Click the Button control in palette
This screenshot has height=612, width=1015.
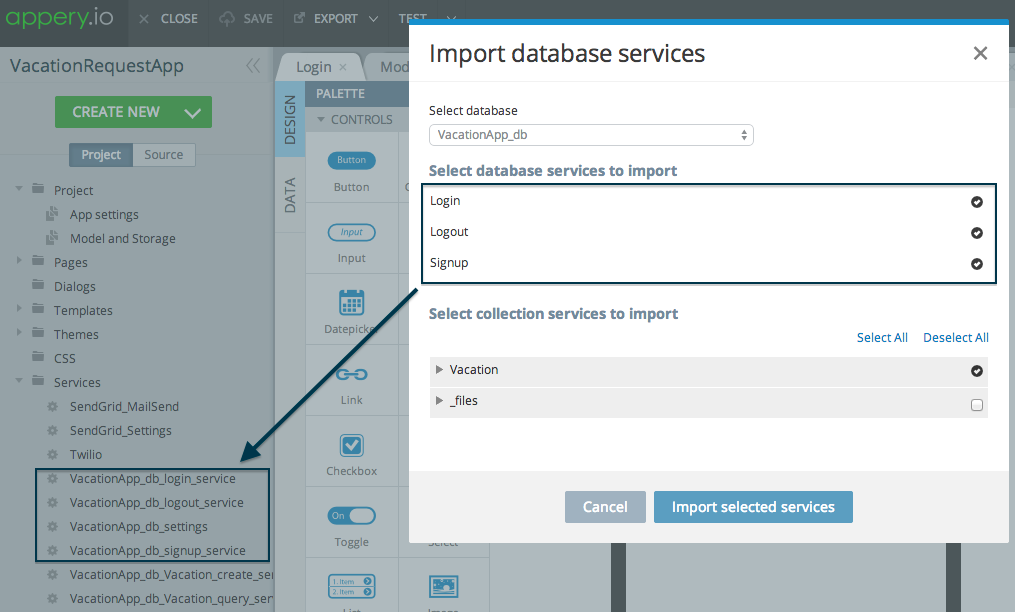[x=351, y=160]
